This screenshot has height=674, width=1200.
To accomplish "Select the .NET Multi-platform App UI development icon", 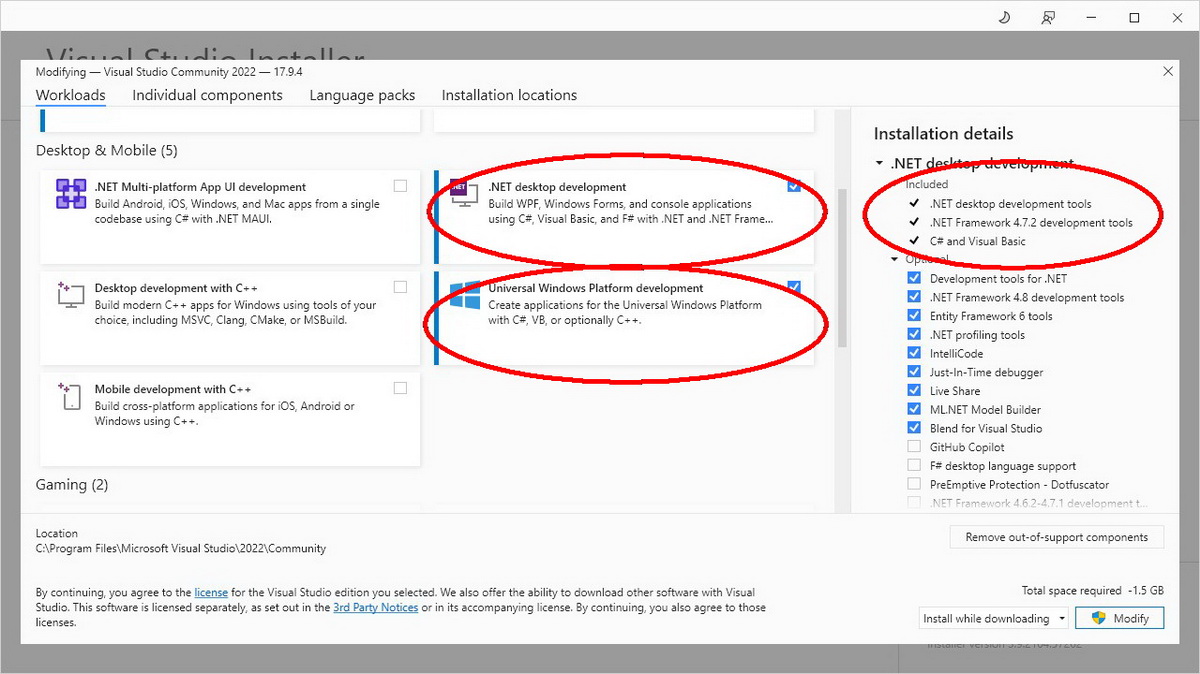I will [x=70, y=195].
